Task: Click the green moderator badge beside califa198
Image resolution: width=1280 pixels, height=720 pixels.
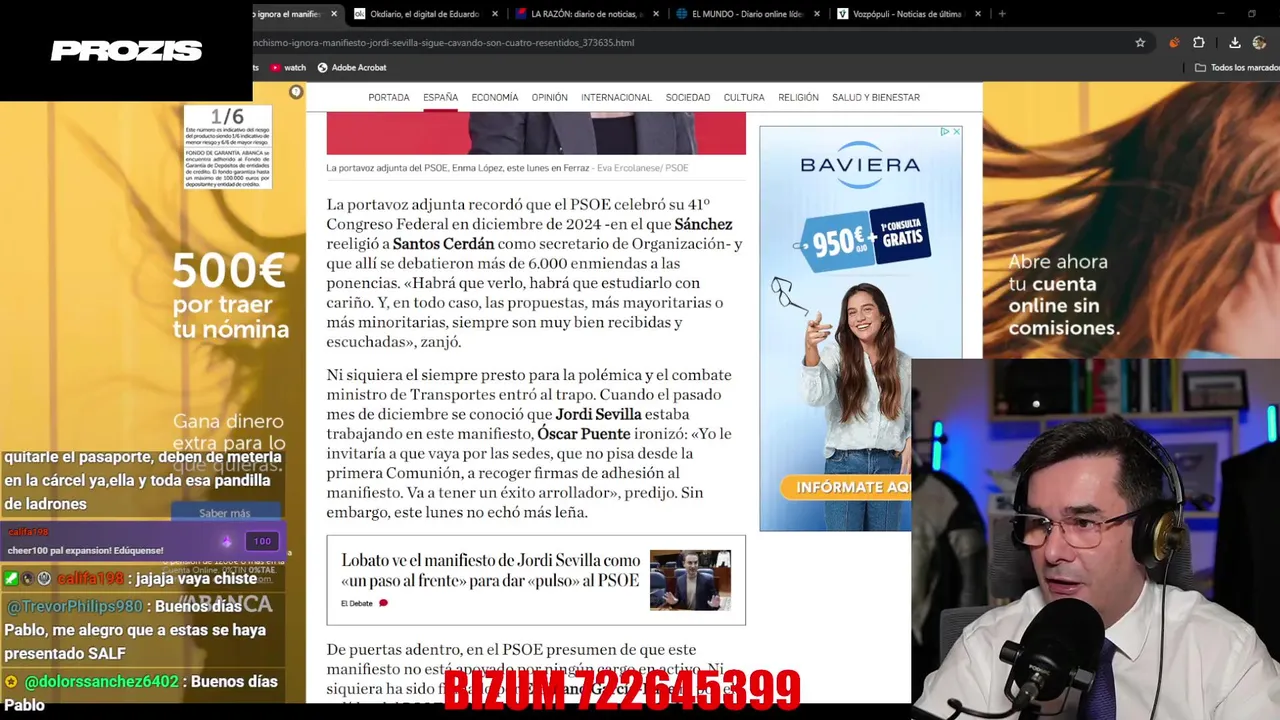Action: tap(11, 579)
